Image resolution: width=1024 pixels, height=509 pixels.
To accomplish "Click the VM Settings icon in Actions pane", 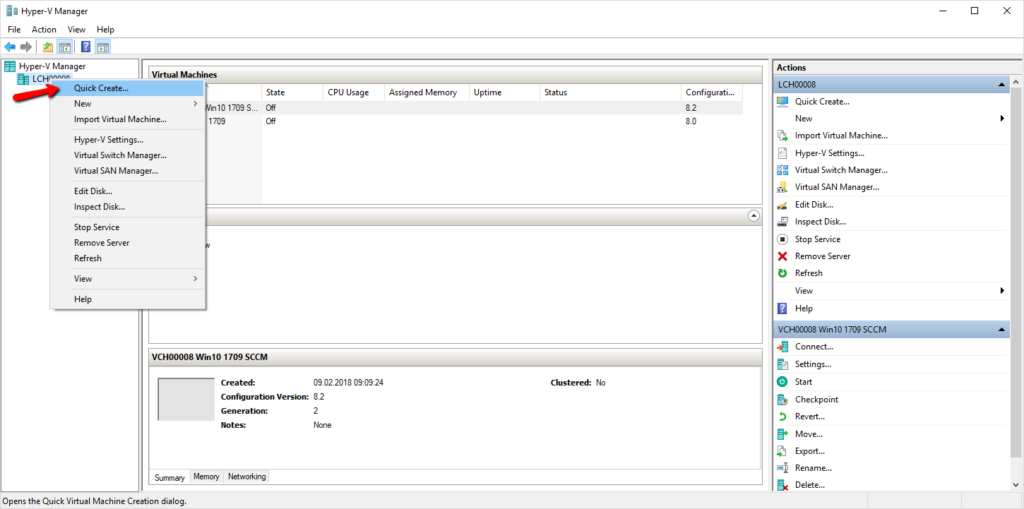I will (782, 364).
